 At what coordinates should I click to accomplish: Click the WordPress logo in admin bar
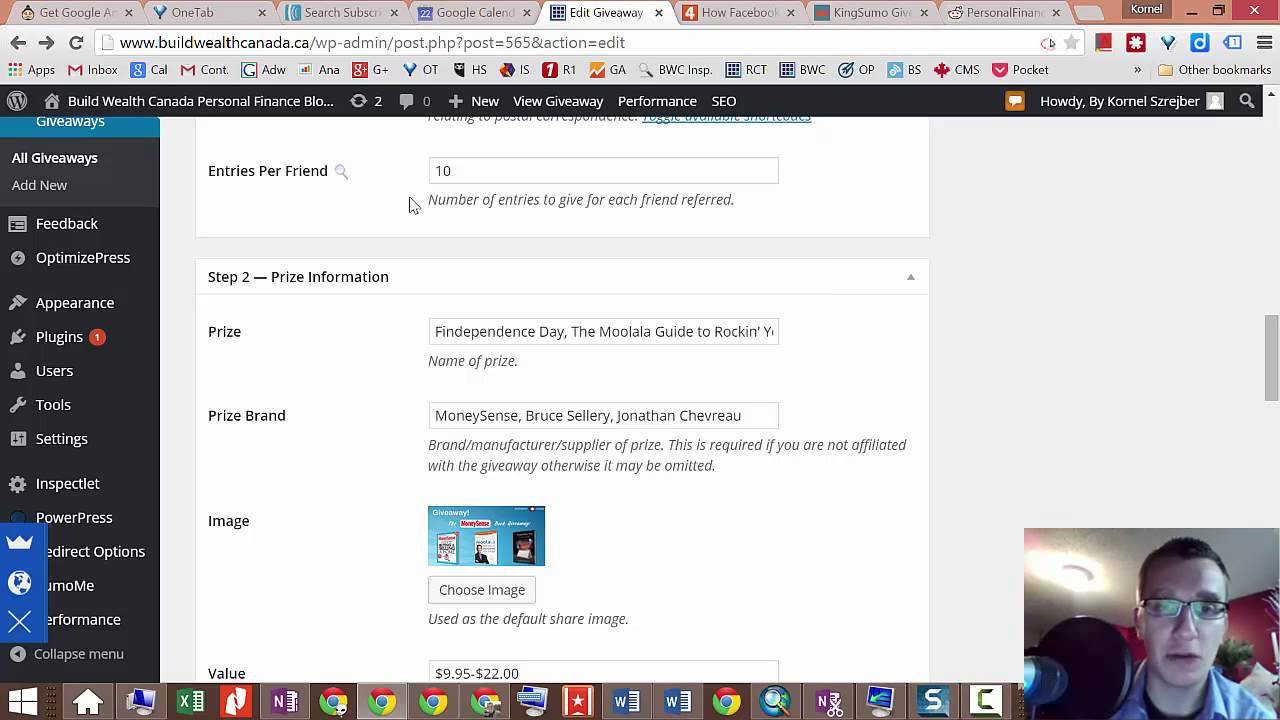coord(17,101)
